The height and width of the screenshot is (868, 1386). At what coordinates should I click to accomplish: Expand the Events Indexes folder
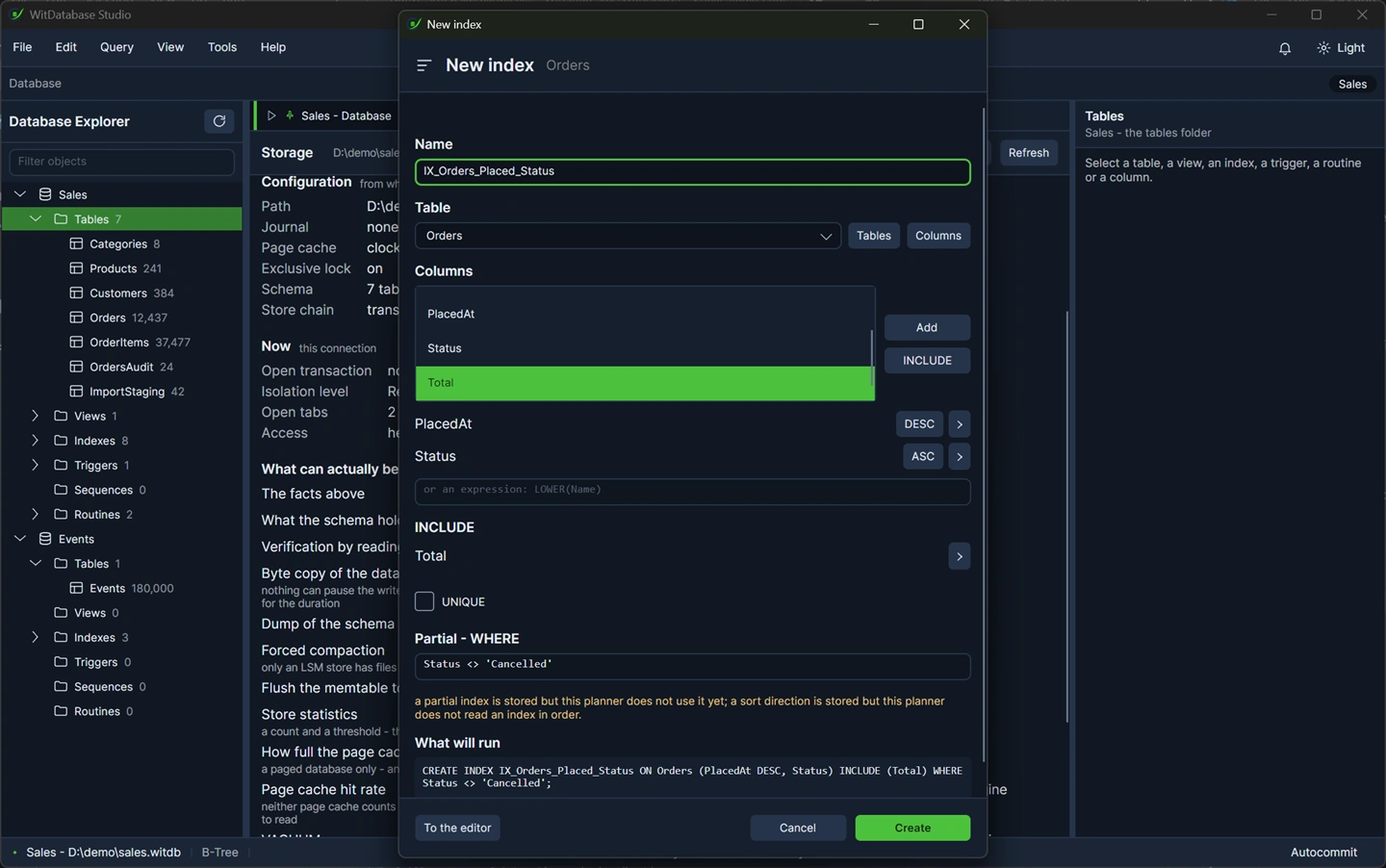(x=36, y=637)
